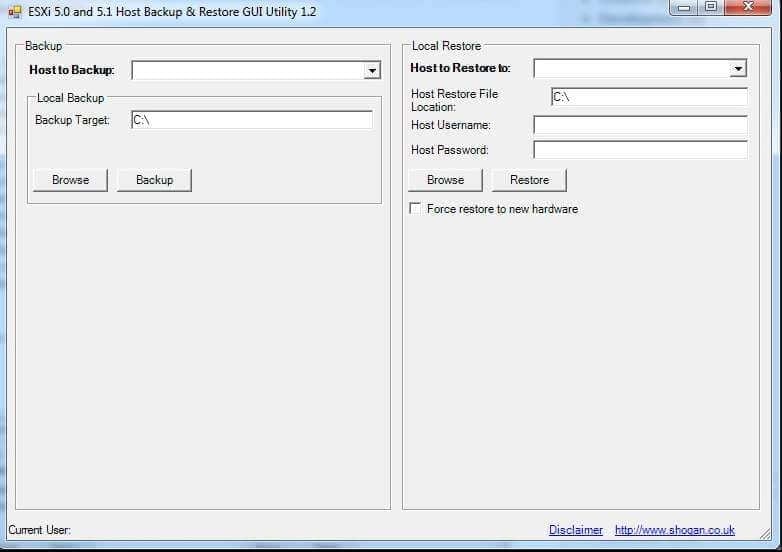This screenshot has width=782, height=552.
Task: Enable Force restore to new hardware
Action: tap(415, 208)
